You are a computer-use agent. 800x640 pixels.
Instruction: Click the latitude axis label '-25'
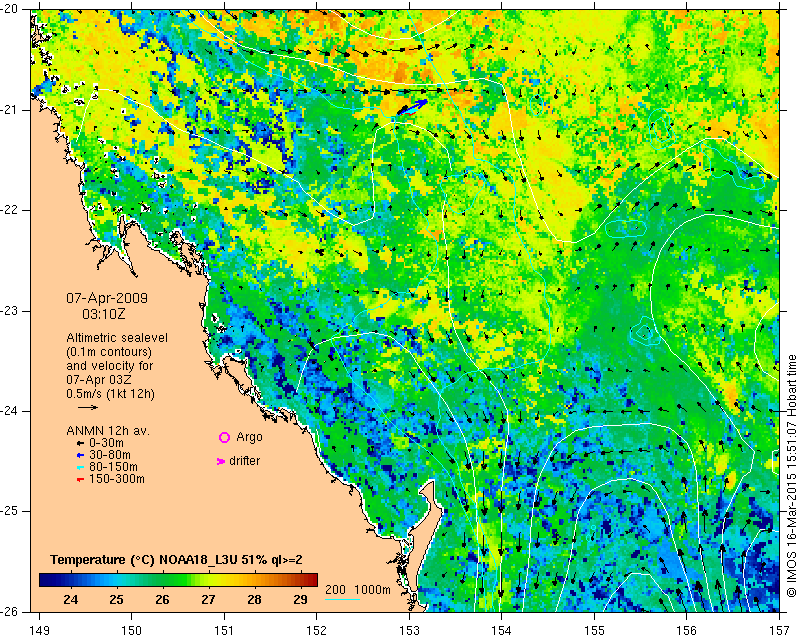(10, 511)
